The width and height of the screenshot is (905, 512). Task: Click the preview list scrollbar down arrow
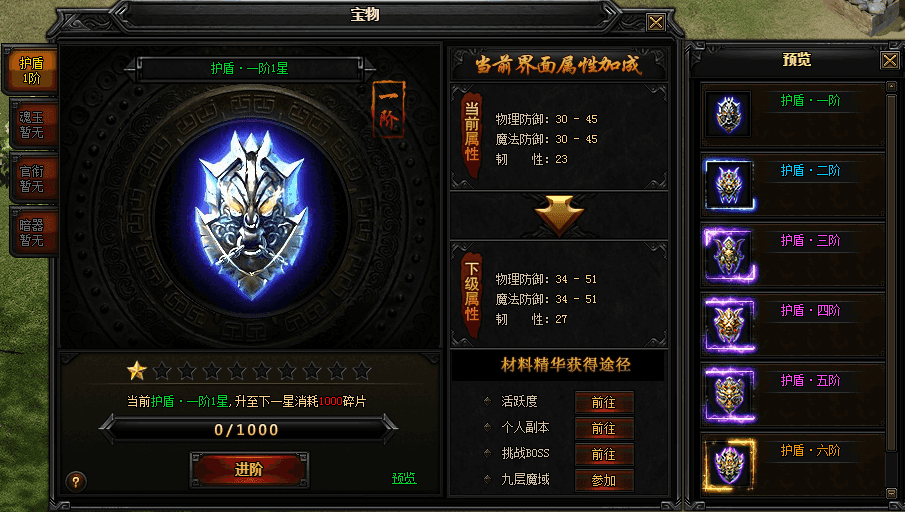891,492
